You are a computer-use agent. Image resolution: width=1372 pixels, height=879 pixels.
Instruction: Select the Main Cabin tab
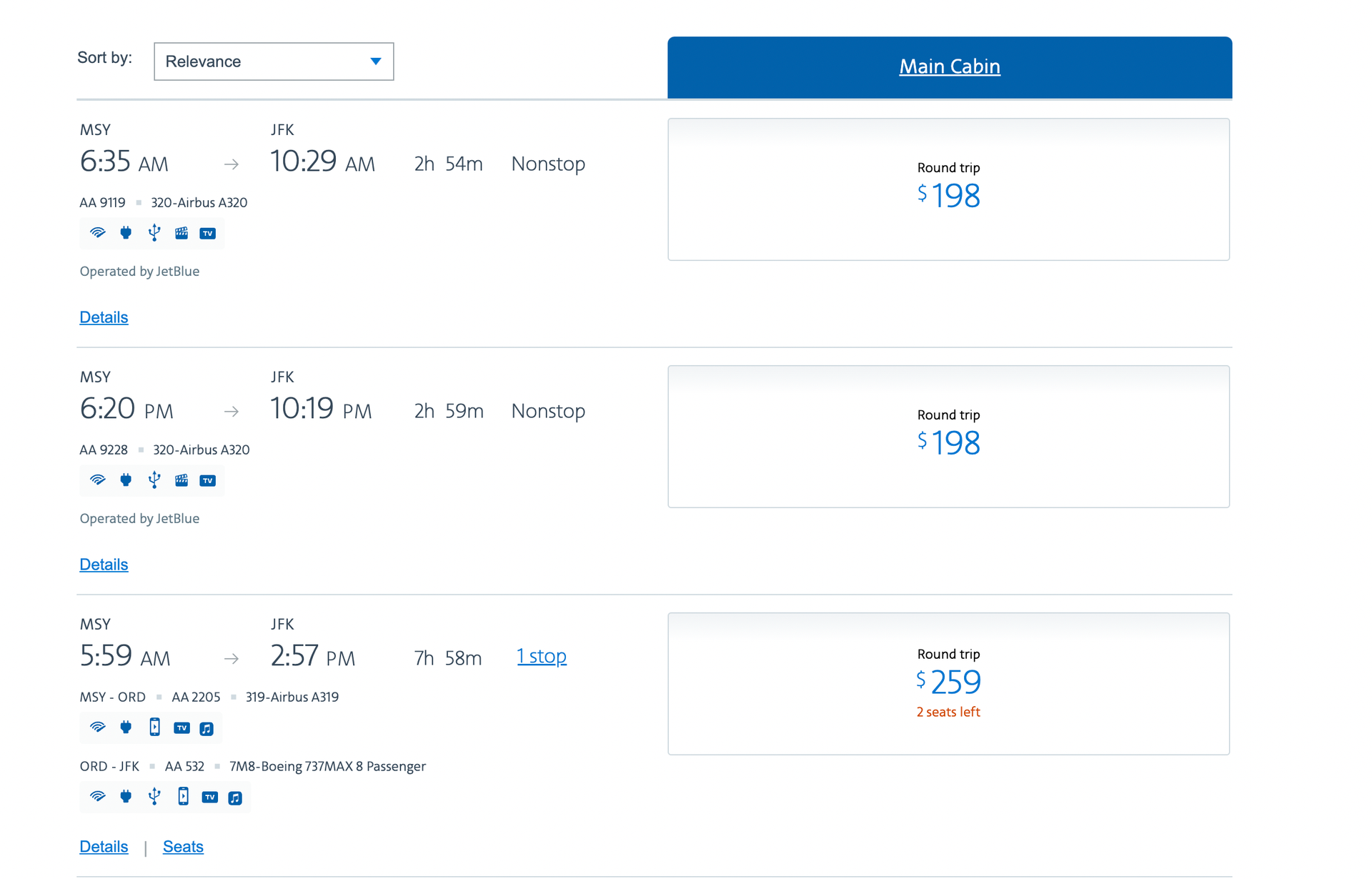[949, 66]
